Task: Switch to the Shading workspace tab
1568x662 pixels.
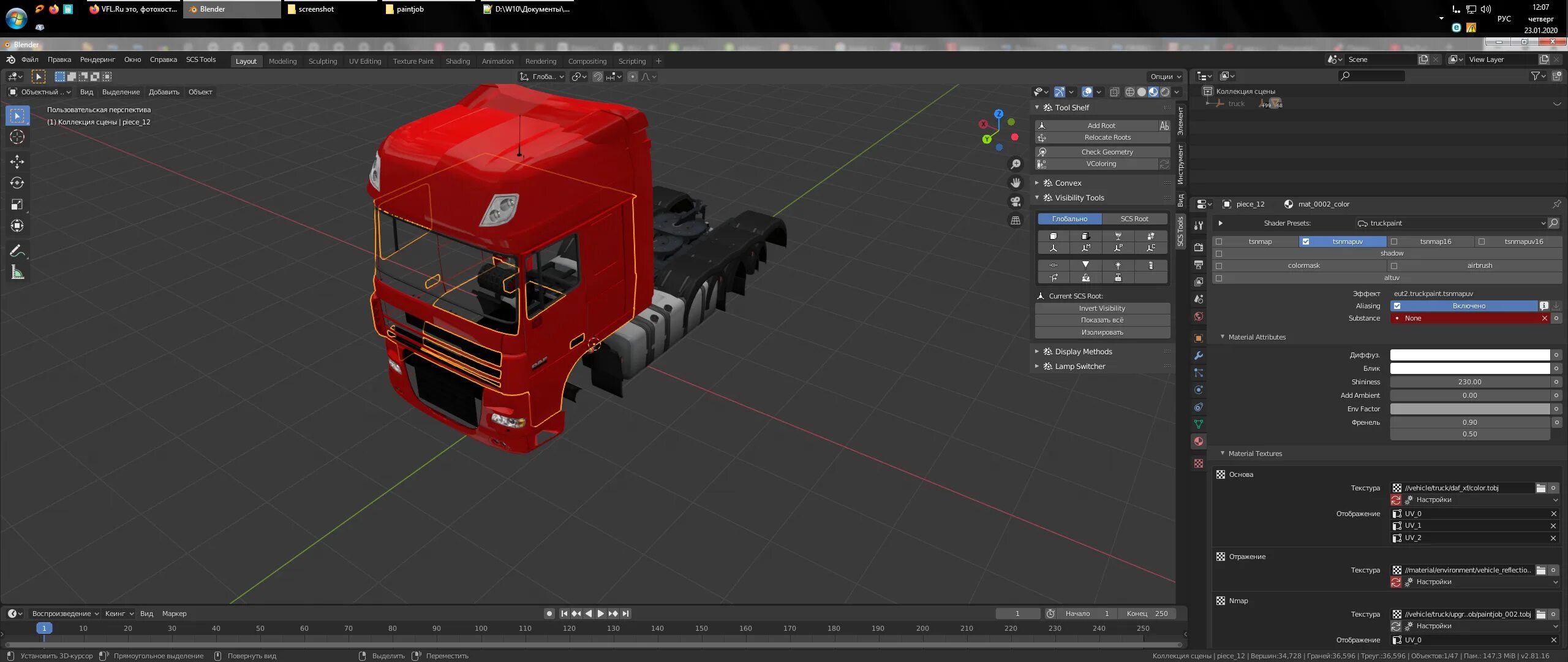Action: 458,61
